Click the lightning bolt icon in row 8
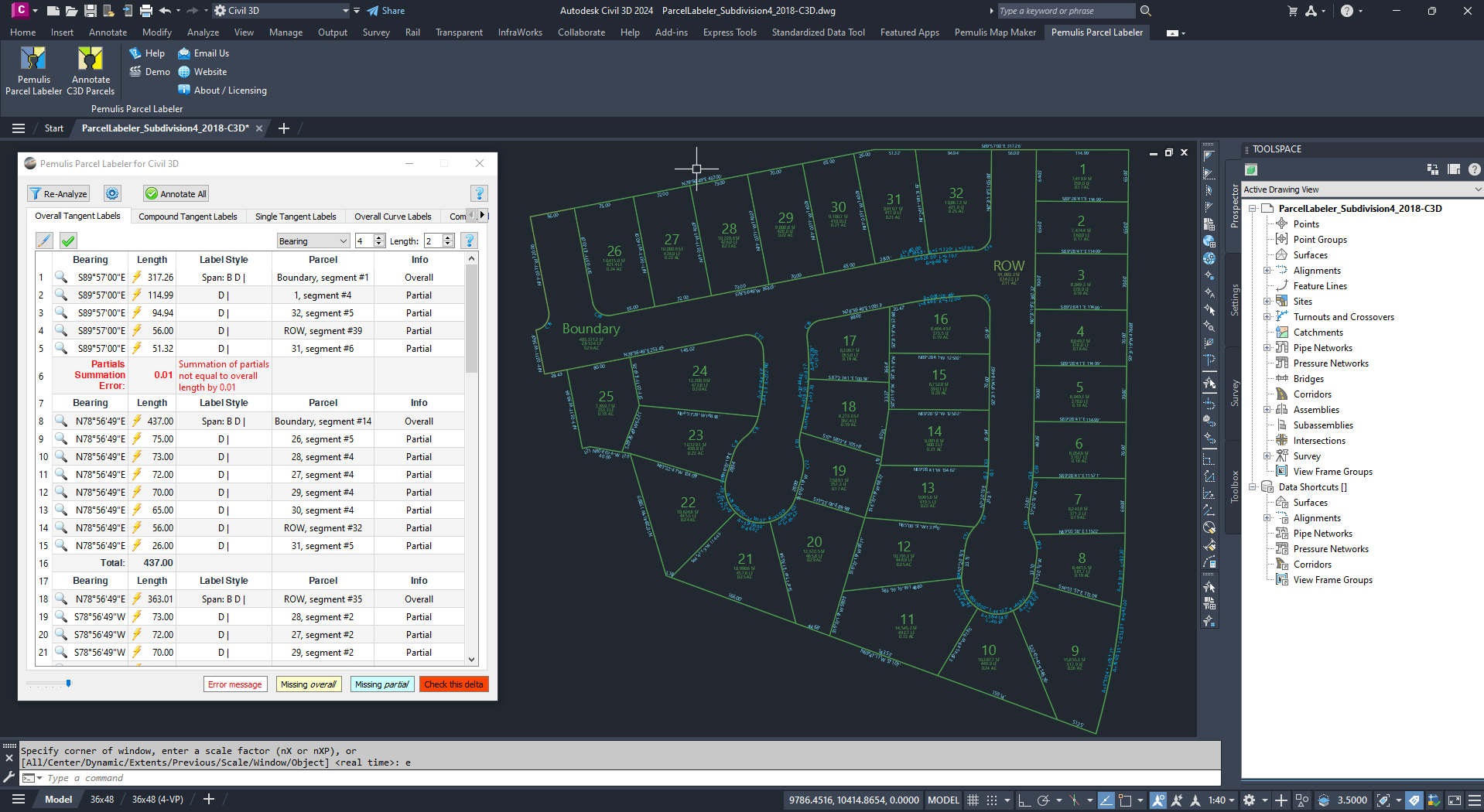This screenshot has height=812, width=1484. [x=137, y=421]
